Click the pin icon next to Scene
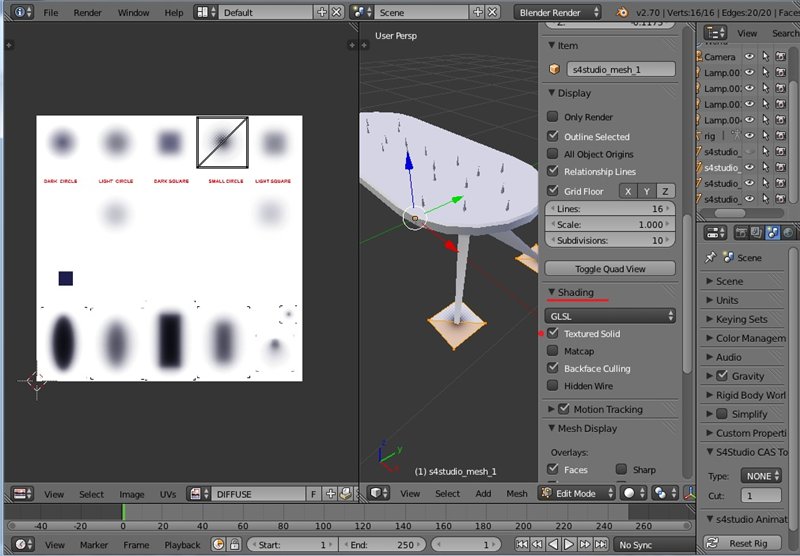 pos(710,258)
